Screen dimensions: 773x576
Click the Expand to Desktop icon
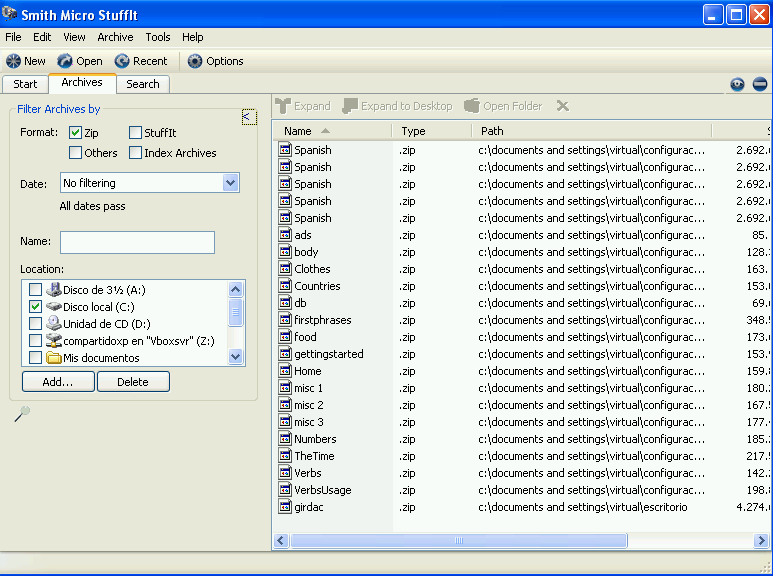click(350, 106)
